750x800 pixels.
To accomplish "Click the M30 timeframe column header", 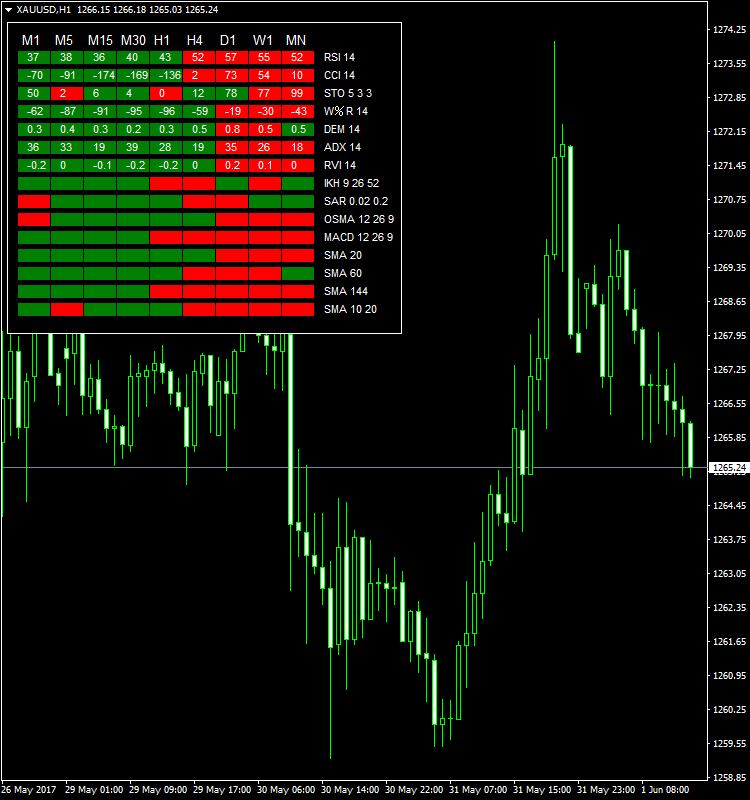I will point(133,40).
